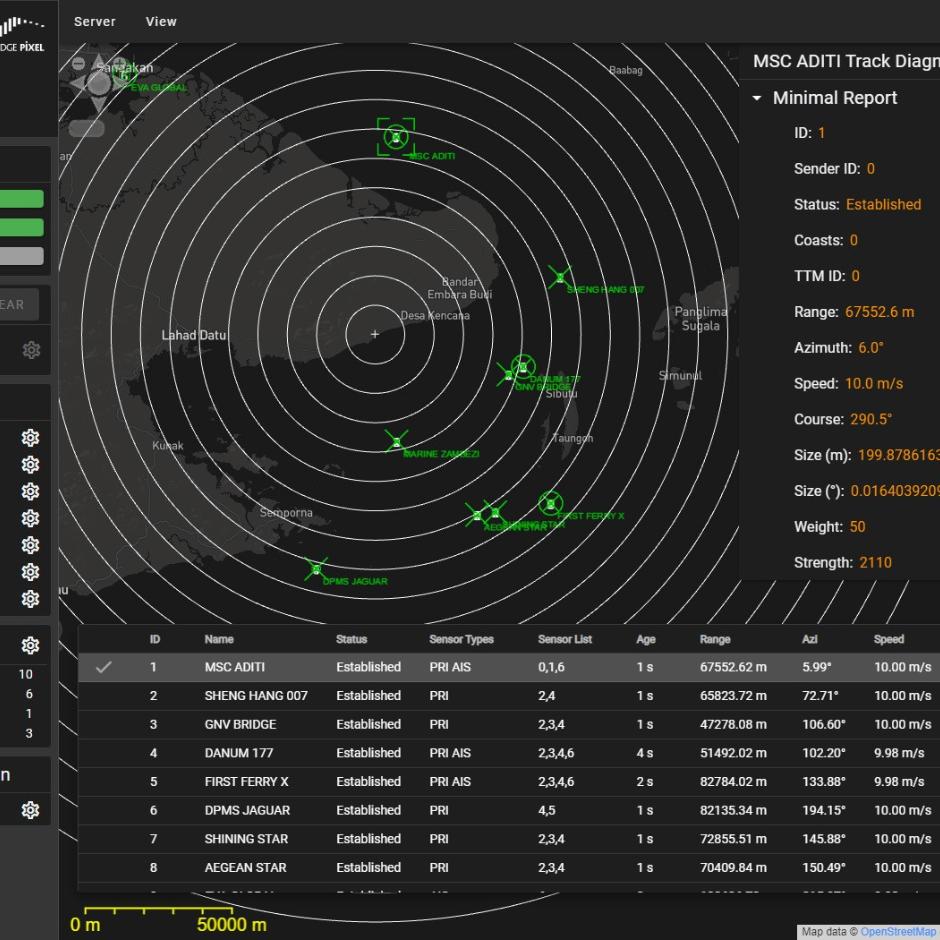The width and height of the screenshot is (940, 940).
Task: Sort the table by ID column
Action: click(x=155, y=639)
